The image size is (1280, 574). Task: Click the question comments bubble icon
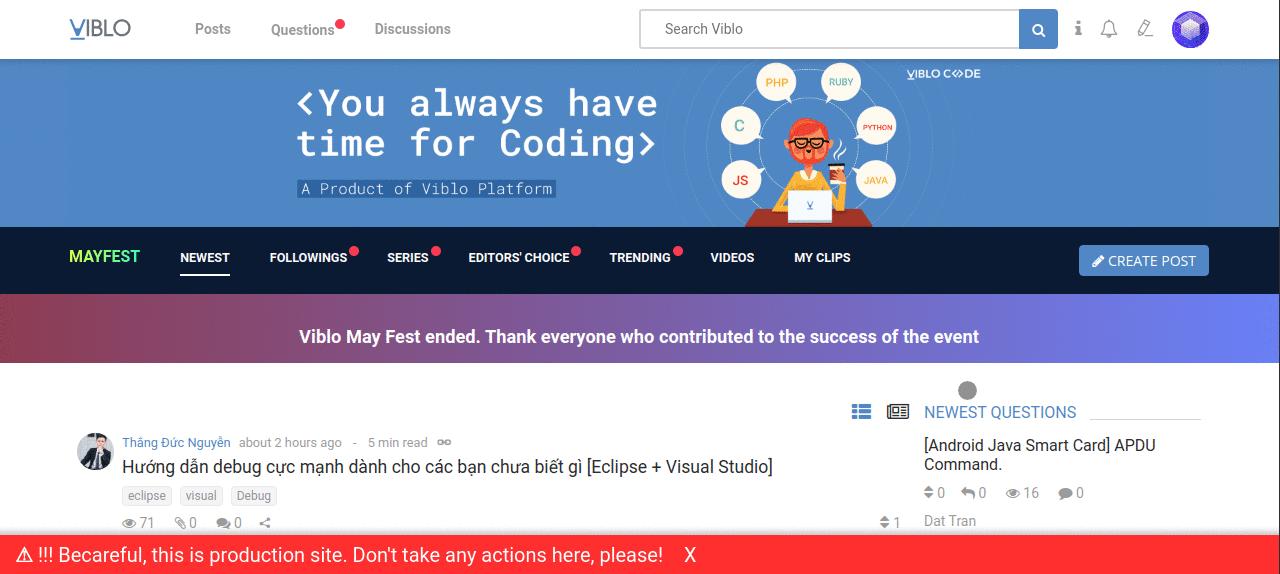[x=1066, y=493]
